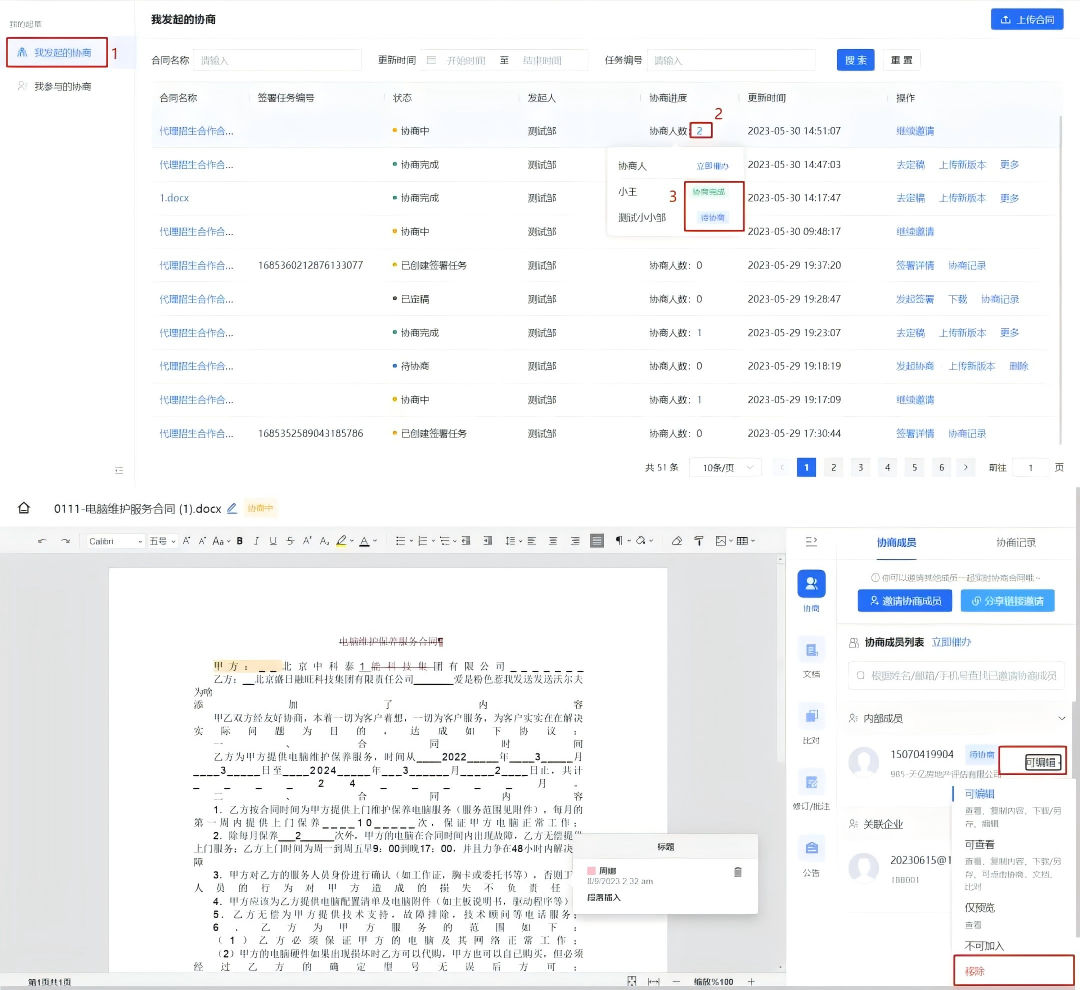Click the undo arrow in editor toolbar
This screenshot has width=1080, height=990.
point(42,541)
